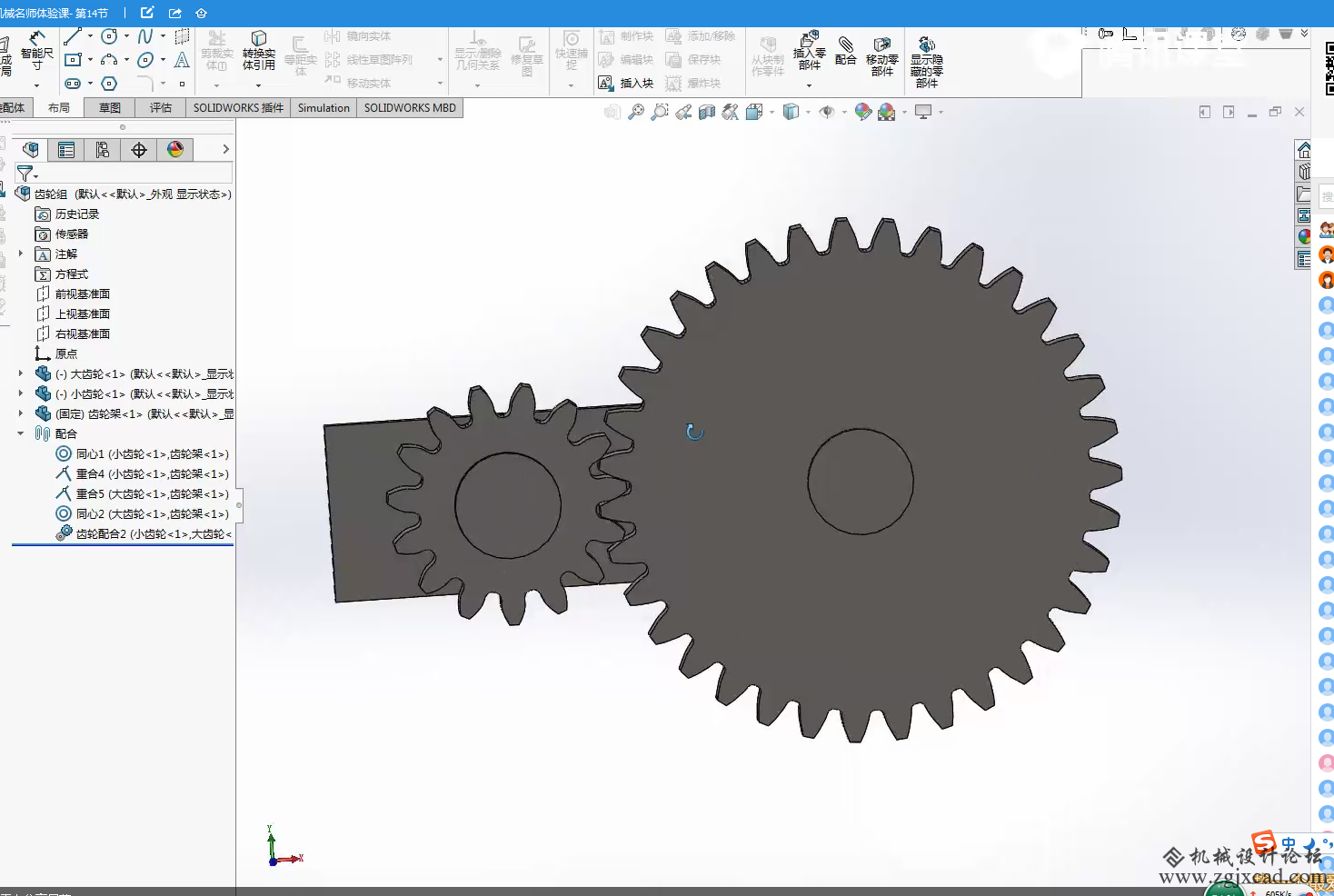
Task: Select the Corner Rectangle tool
Action: coord(73,60)
